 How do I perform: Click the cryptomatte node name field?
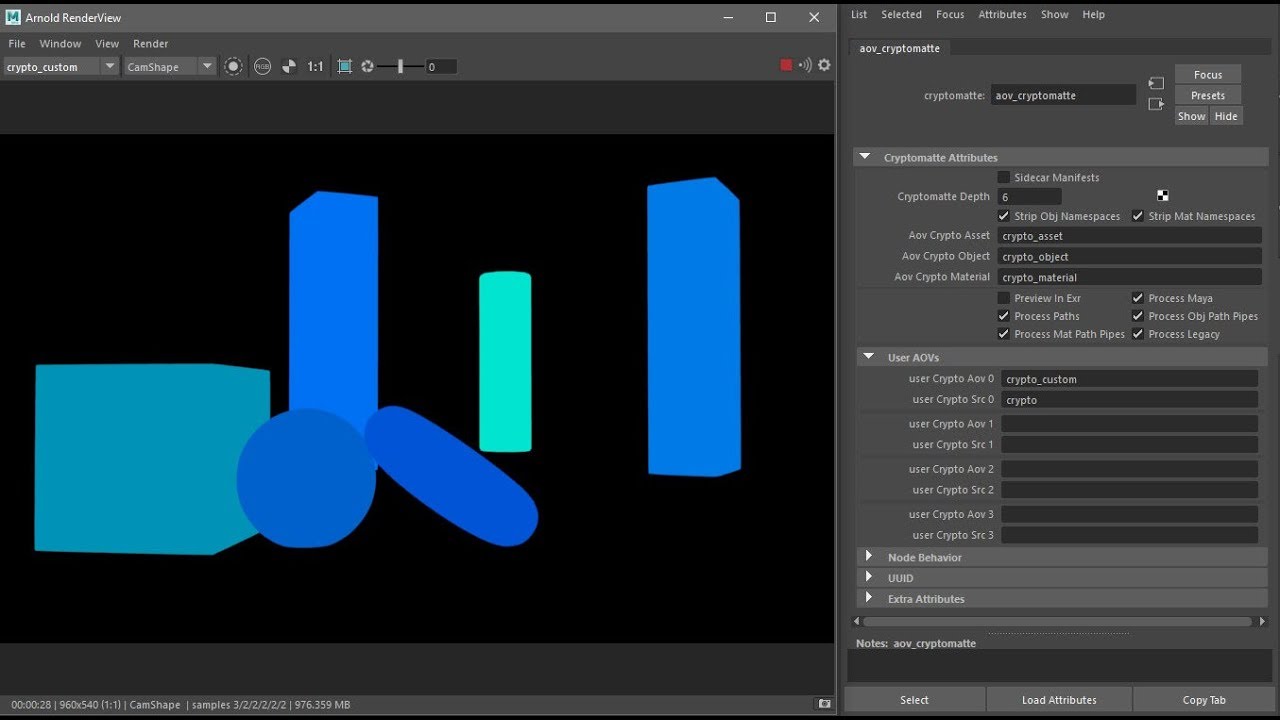(x=1063, y=95)
